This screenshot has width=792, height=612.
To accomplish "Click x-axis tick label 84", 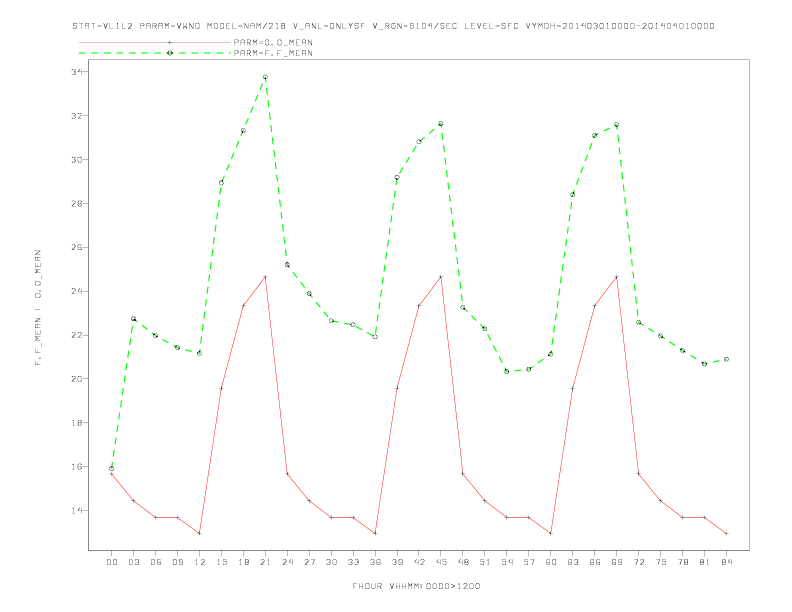I will [727, 562].
